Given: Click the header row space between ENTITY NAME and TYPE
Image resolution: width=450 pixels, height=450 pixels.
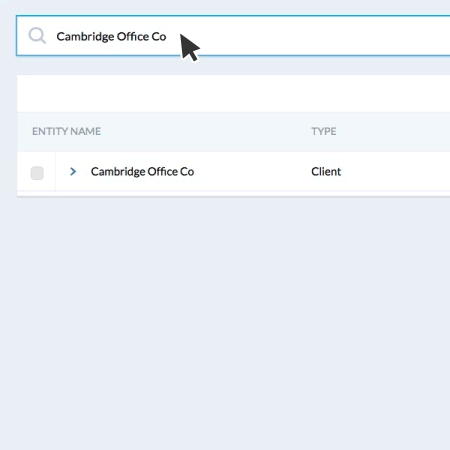Looking at the screenshot, I should point(206,131).
